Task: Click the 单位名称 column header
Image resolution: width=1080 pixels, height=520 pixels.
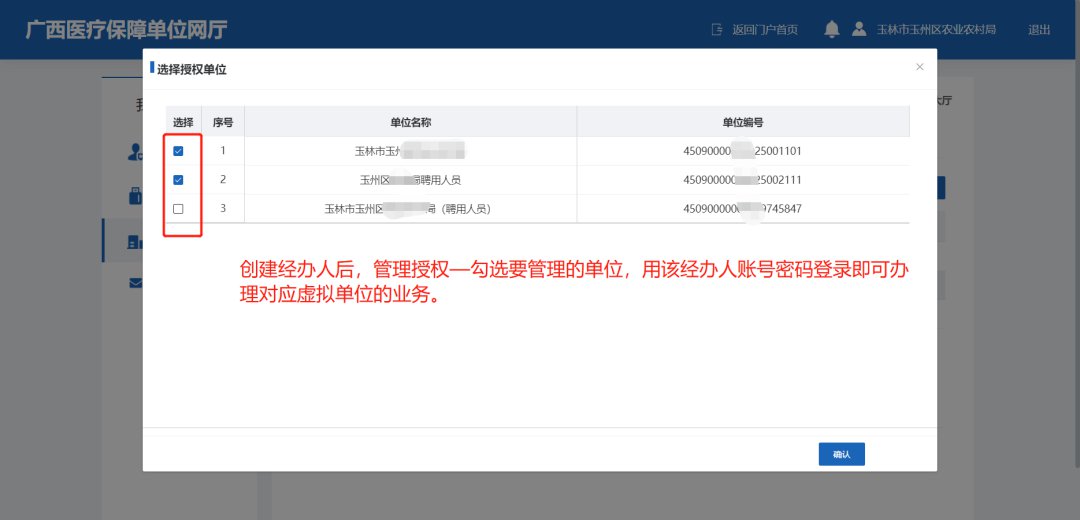Action: pyautogui.click(x=410, y=122)
